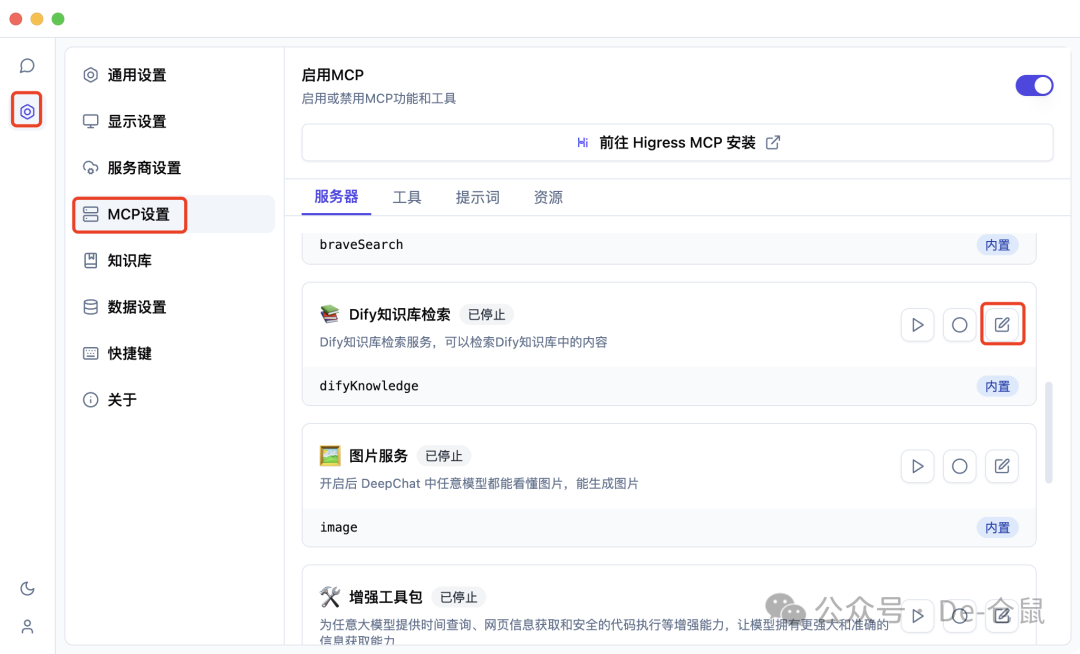Screen dimensions: 1080x654
Task: Disable the 启用MCP switch
Action: pos(1034,85)
